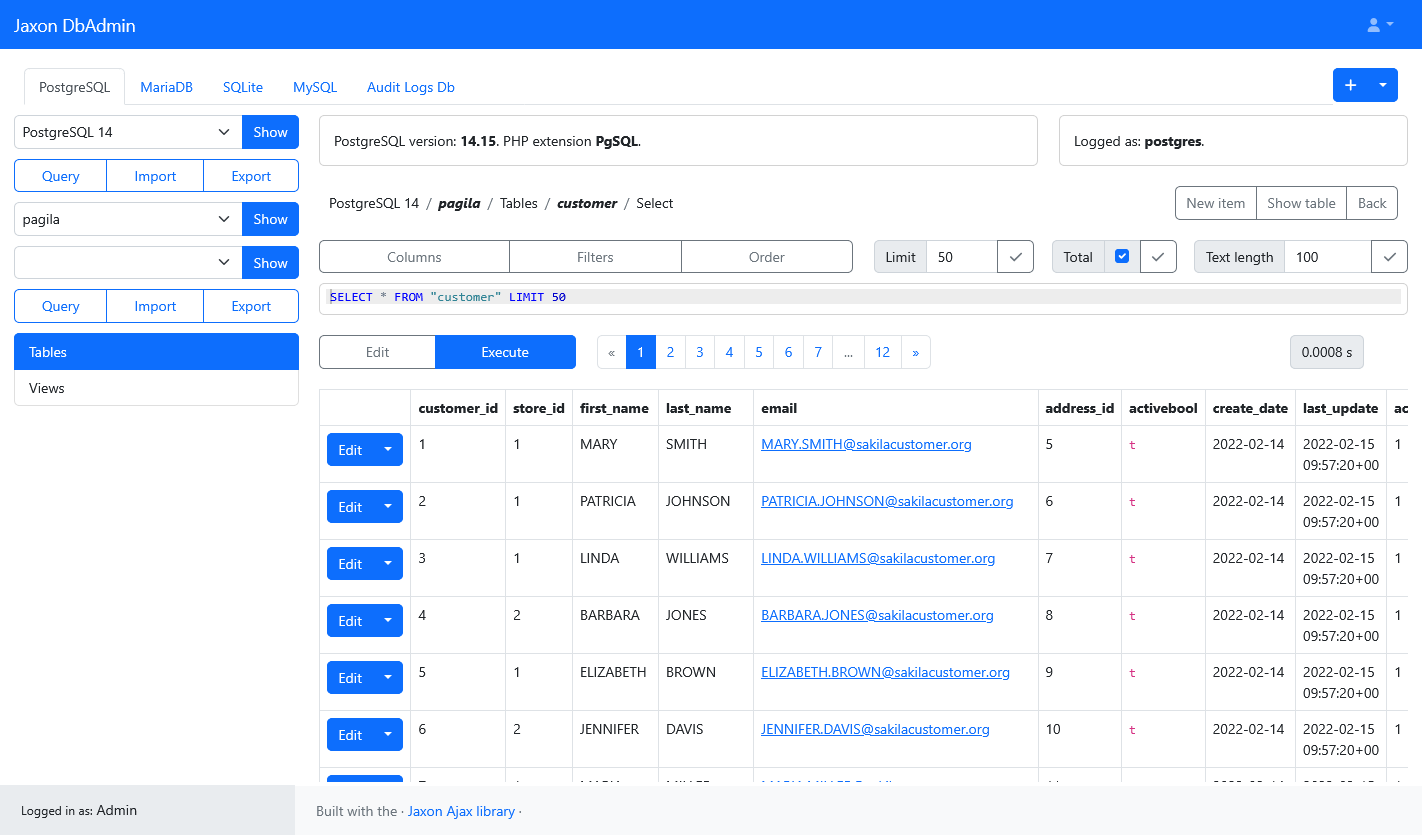This screenshot has width=1422, height=835.
Task: Click inside the Limit input field
Action: coord(961,256)
